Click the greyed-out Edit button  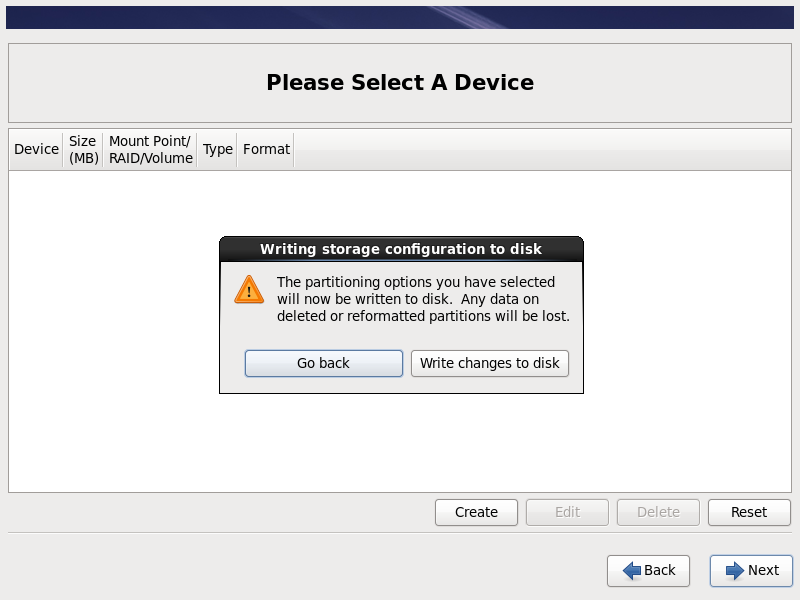567,512
